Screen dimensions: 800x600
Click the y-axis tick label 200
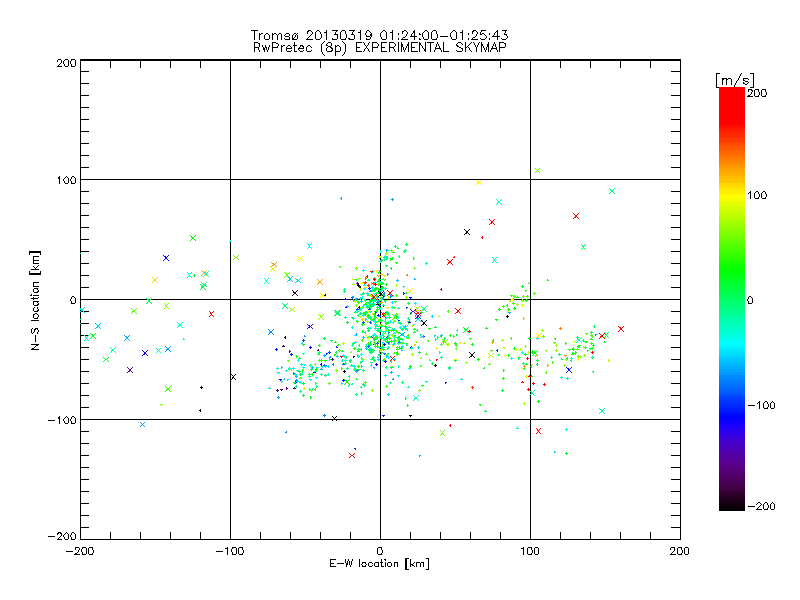(66, 63)
